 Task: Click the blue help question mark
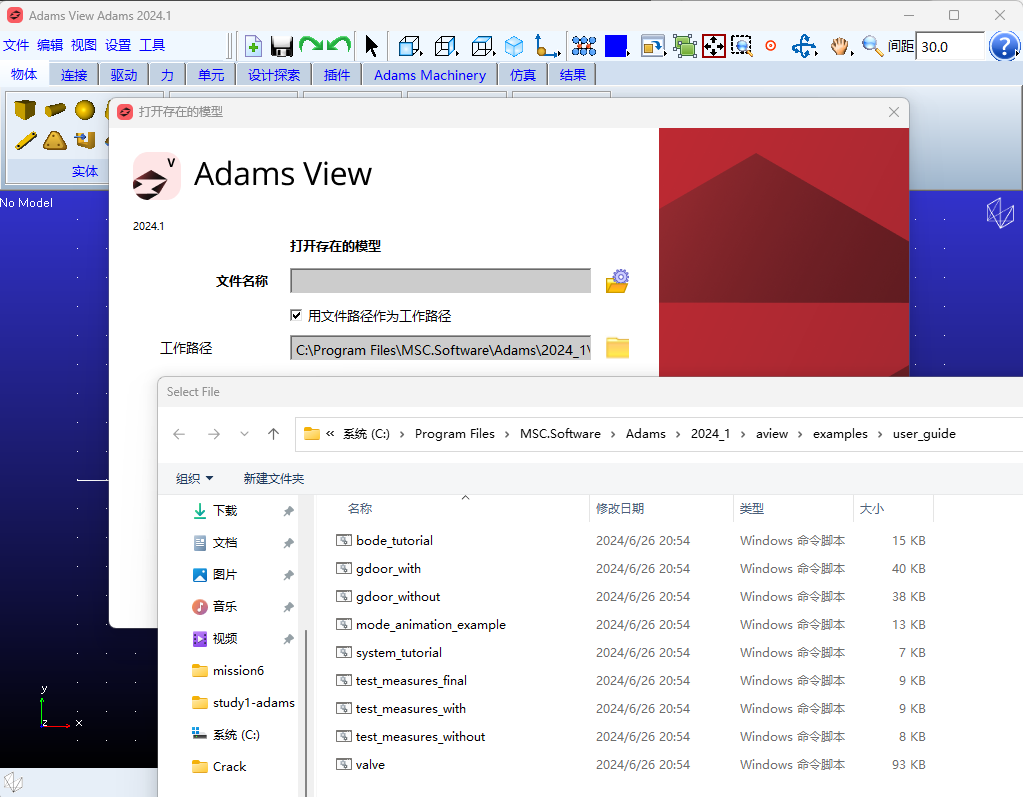[x=1003, y=46]
